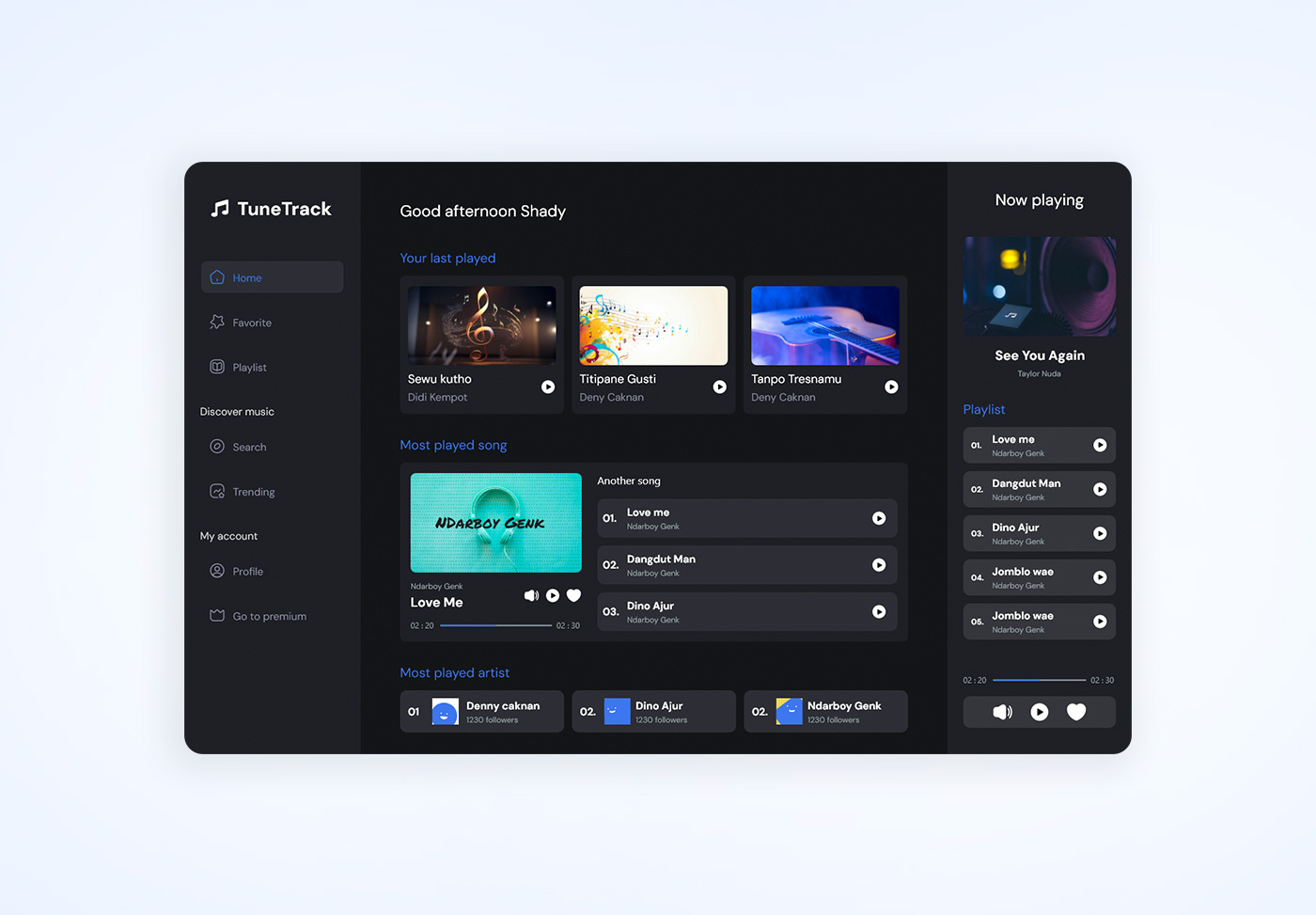Click the Playlist icon in sidebar
The height and width of the screenshot is (915, 1316).
click(217, 367)
